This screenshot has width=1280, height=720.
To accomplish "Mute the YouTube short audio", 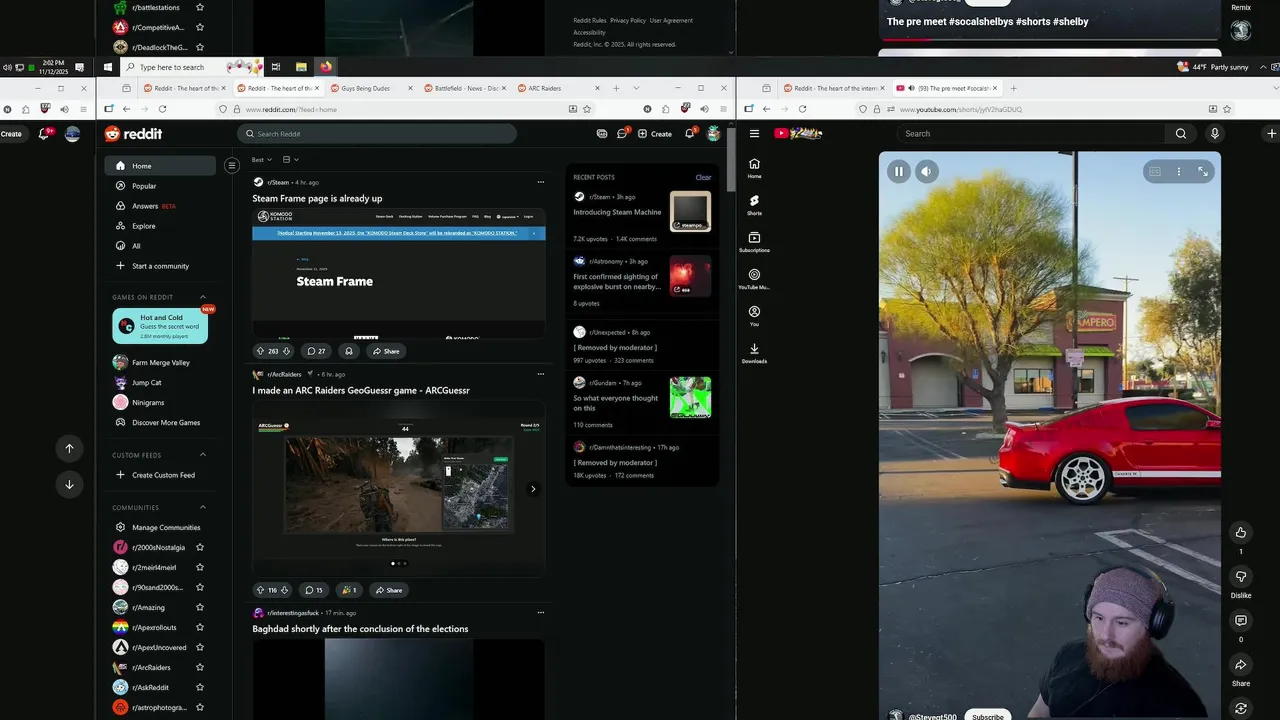I will [x=926, y=171].
